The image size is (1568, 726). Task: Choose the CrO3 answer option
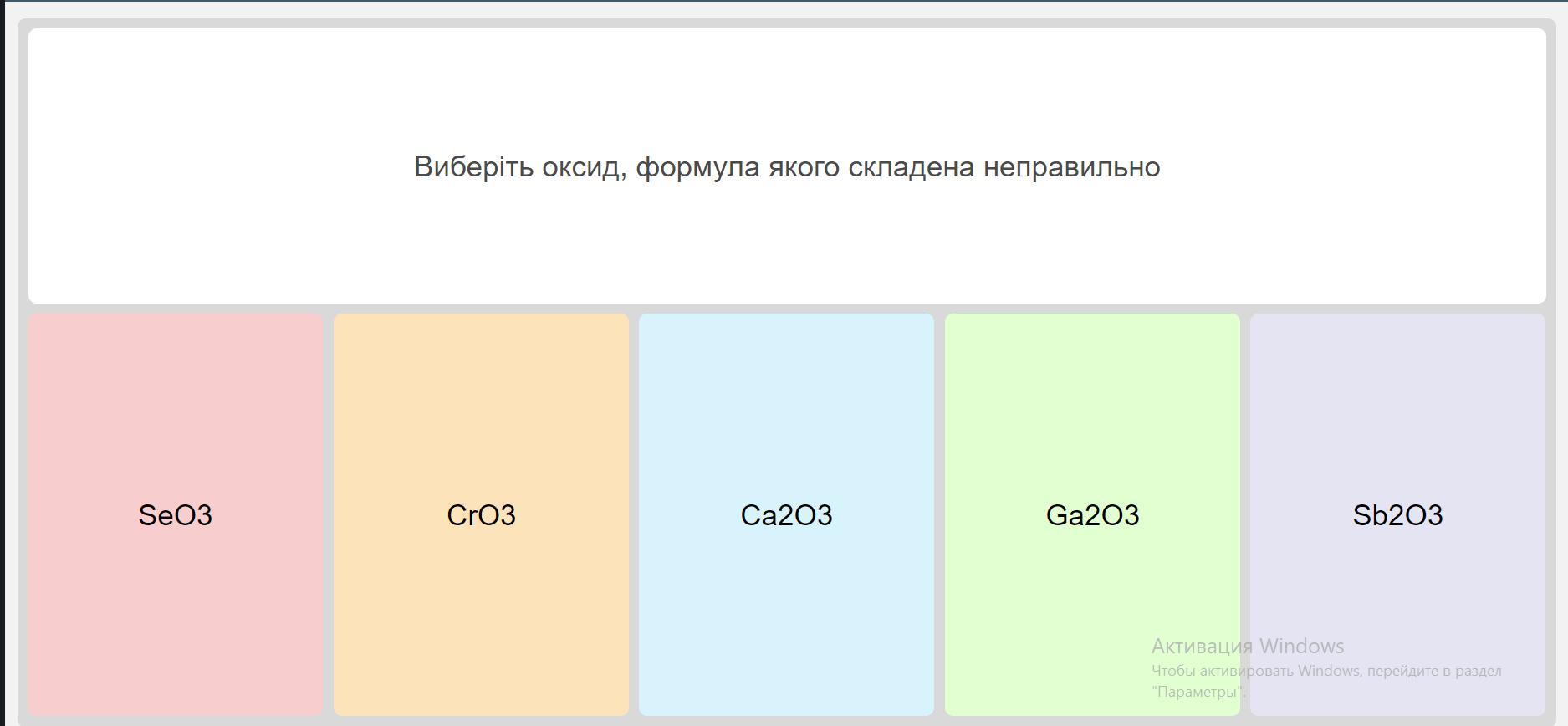[481, 514]
